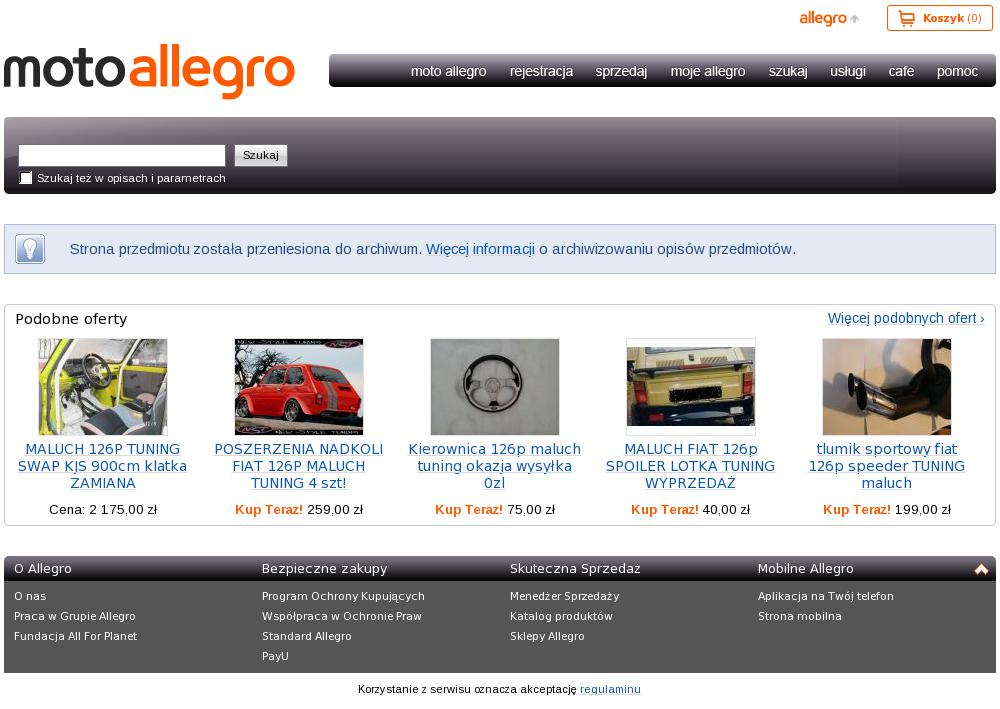1000x709 pixels.
Task: Click Kup Teraz! 40,00 zł price
Action: point(691,509)
